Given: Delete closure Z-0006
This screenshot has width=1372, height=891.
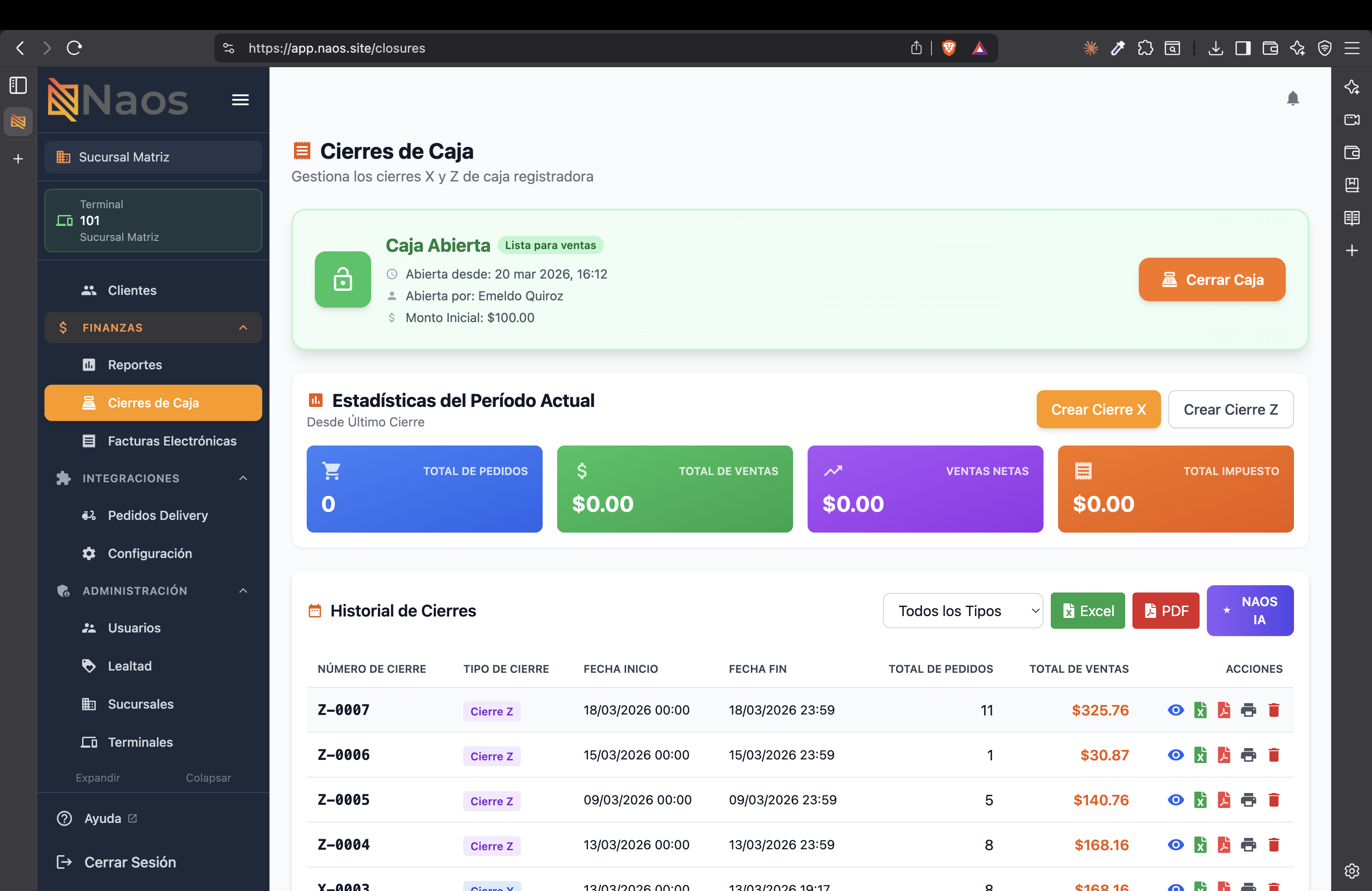Looking at the screenshot, I should click(x=1274, y=754).
